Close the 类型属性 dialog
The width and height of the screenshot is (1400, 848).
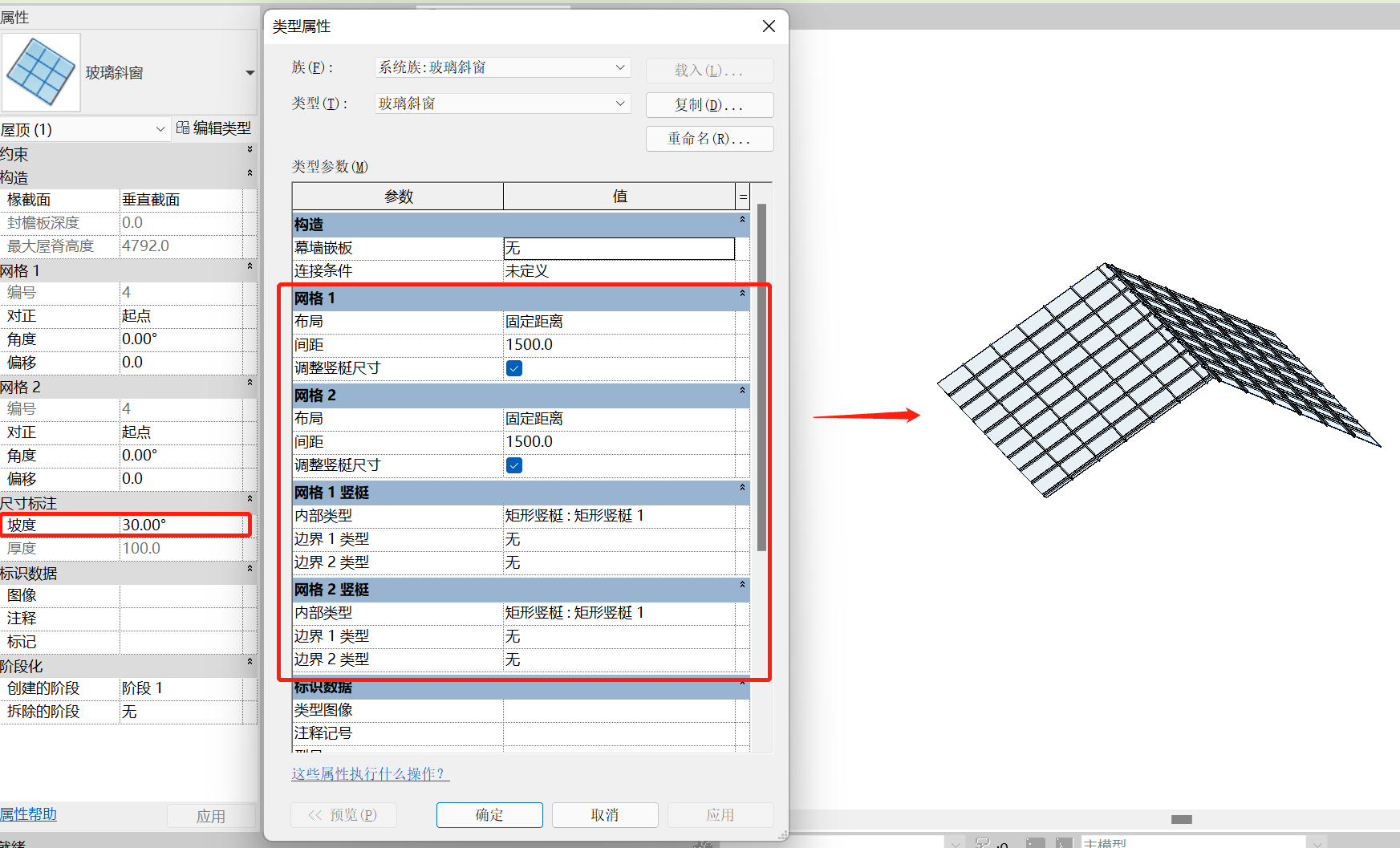point(769,26)
